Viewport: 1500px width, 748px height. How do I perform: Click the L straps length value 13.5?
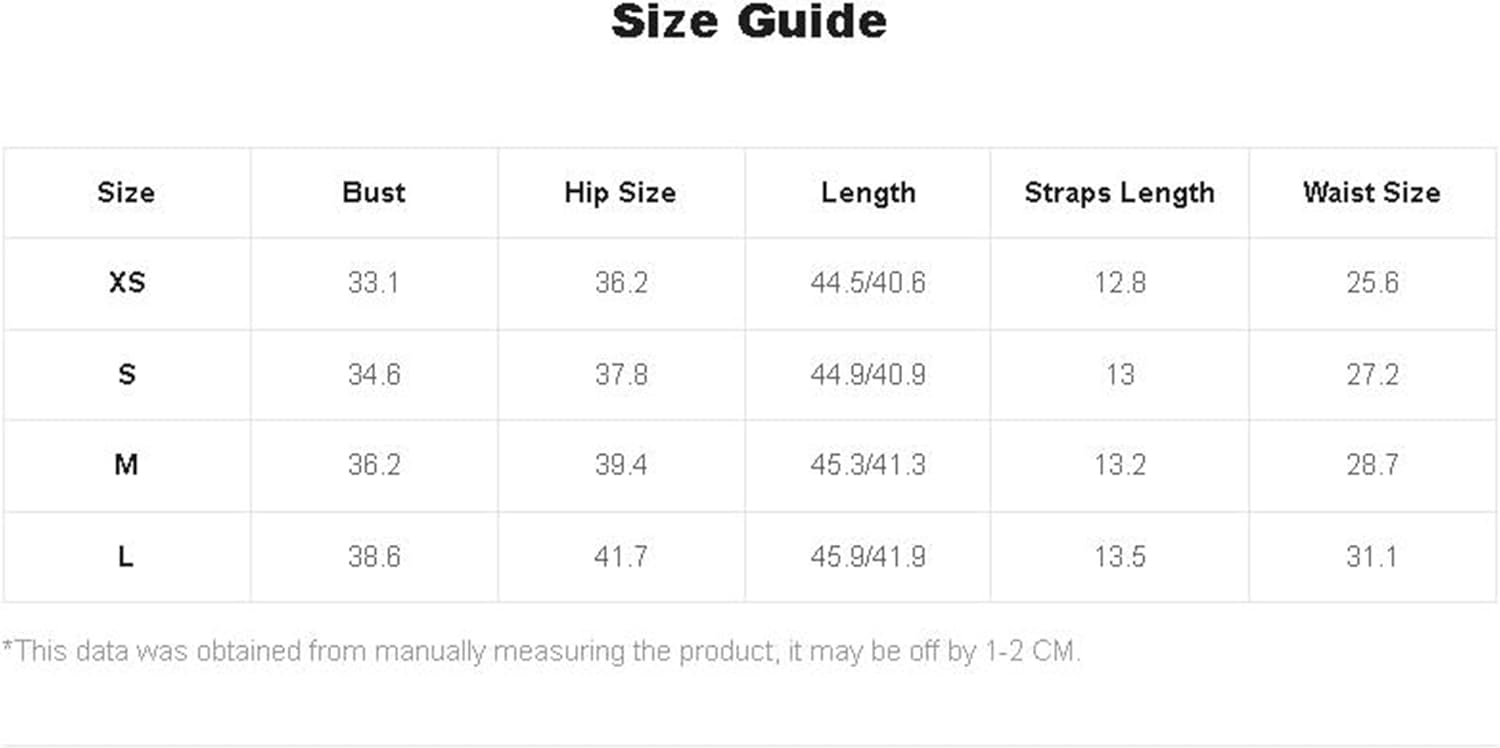click(x=1119, y=557)
